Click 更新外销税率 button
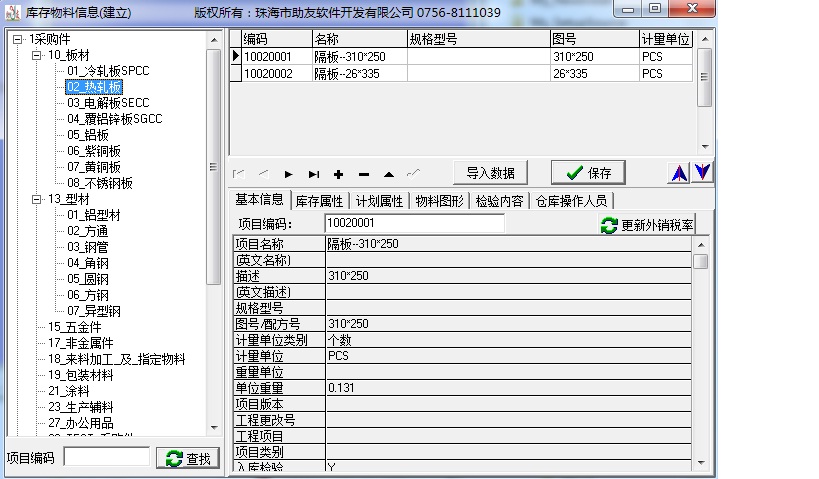 647,225
